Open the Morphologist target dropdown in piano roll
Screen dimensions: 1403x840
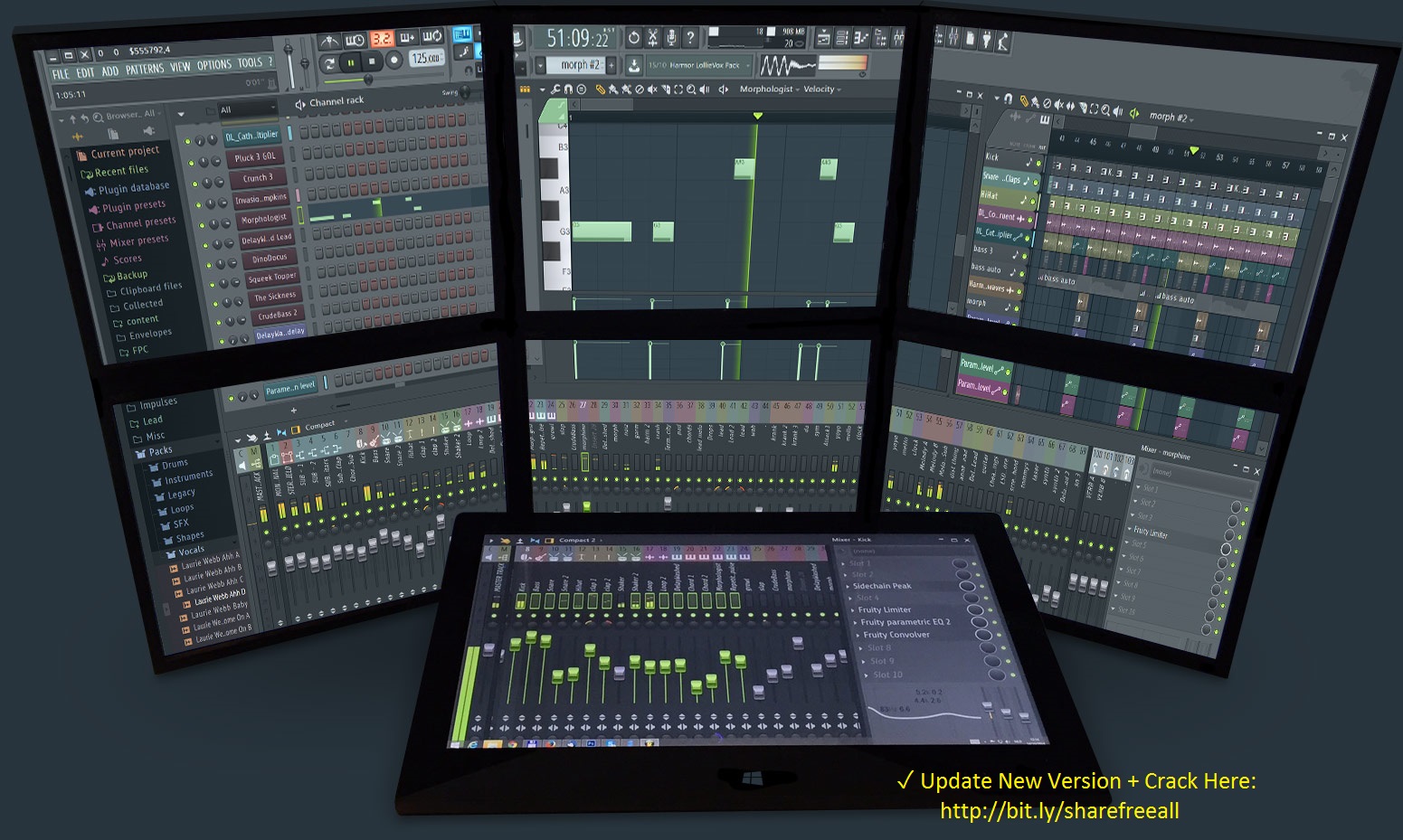(x=768, y=89)
